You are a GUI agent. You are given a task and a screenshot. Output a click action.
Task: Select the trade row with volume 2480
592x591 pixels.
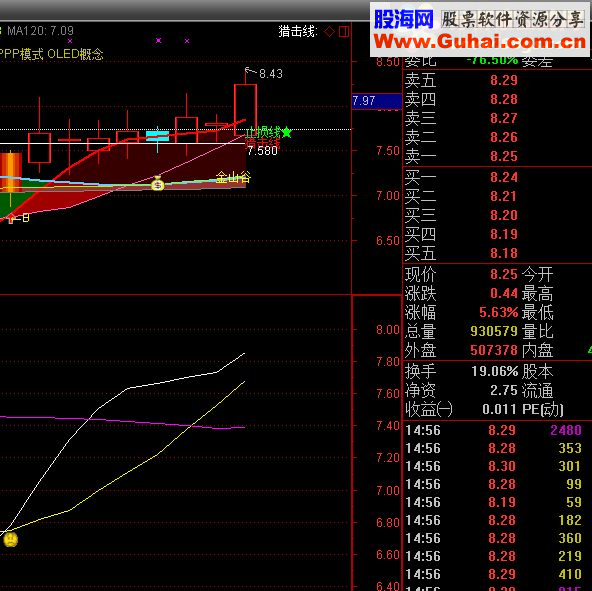tap(498, 430)
